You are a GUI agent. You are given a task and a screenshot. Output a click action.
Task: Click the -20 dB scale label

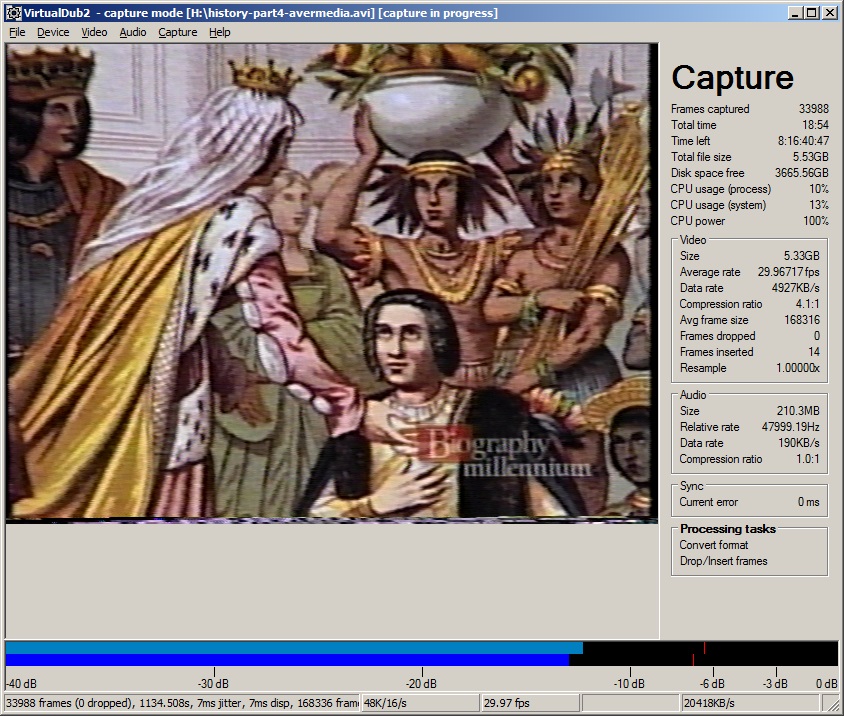pyautogui.click(x=421, y=684)
